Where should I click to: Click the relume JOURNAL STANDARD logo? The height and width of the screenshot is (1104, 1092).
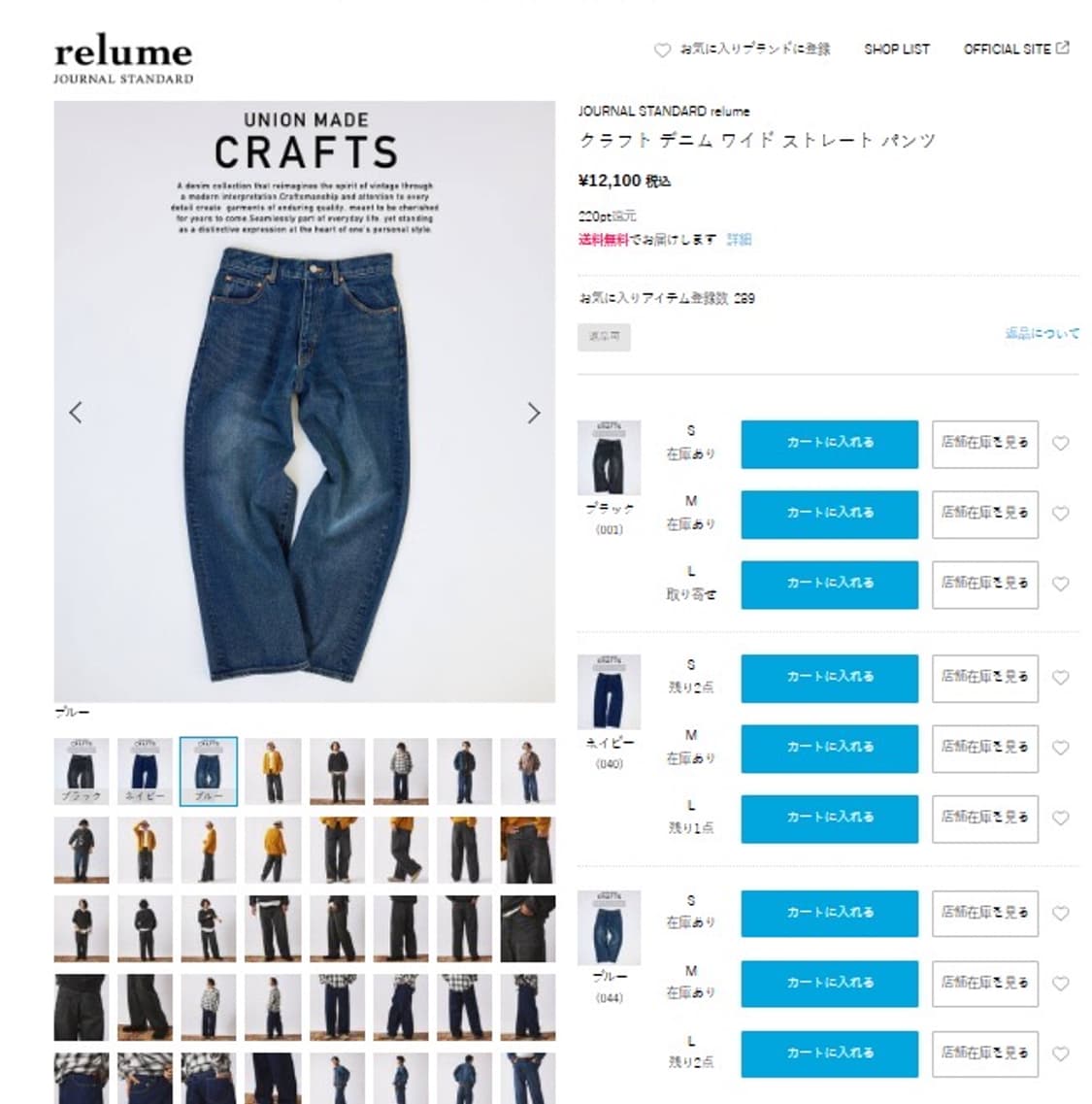[x=123, y=59]
